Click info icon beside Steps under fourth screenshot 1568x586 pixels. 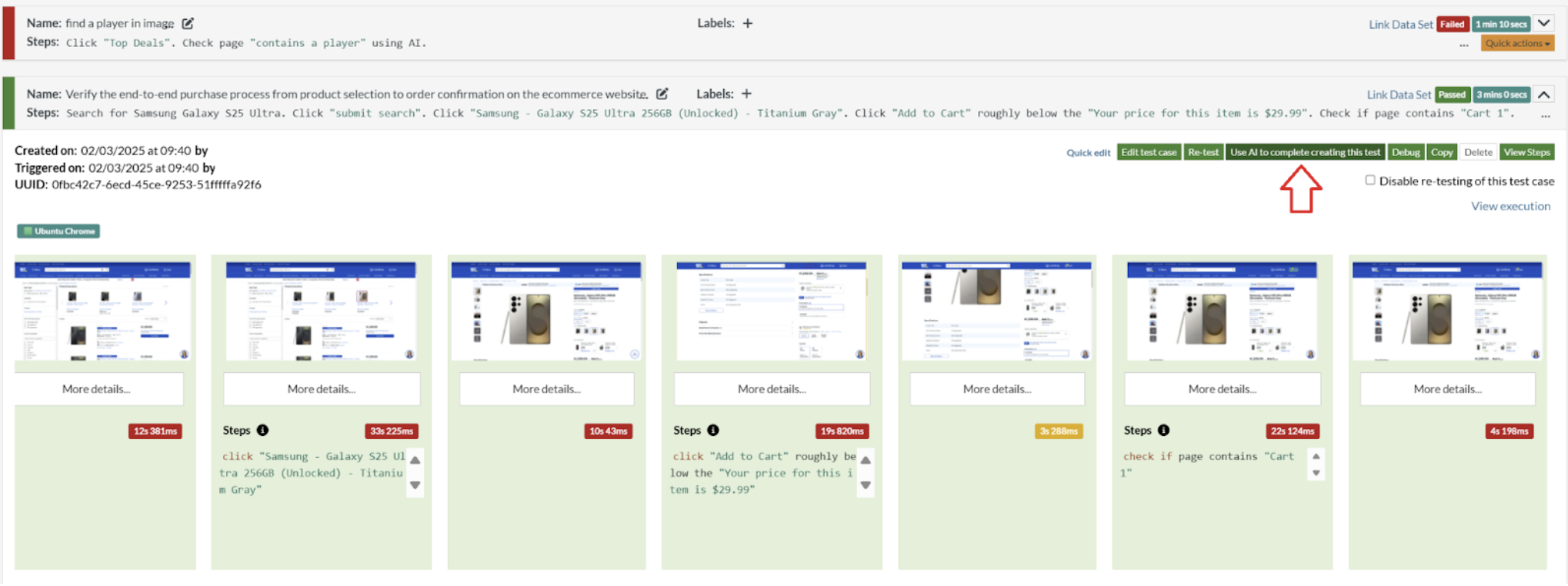[713, 431]
